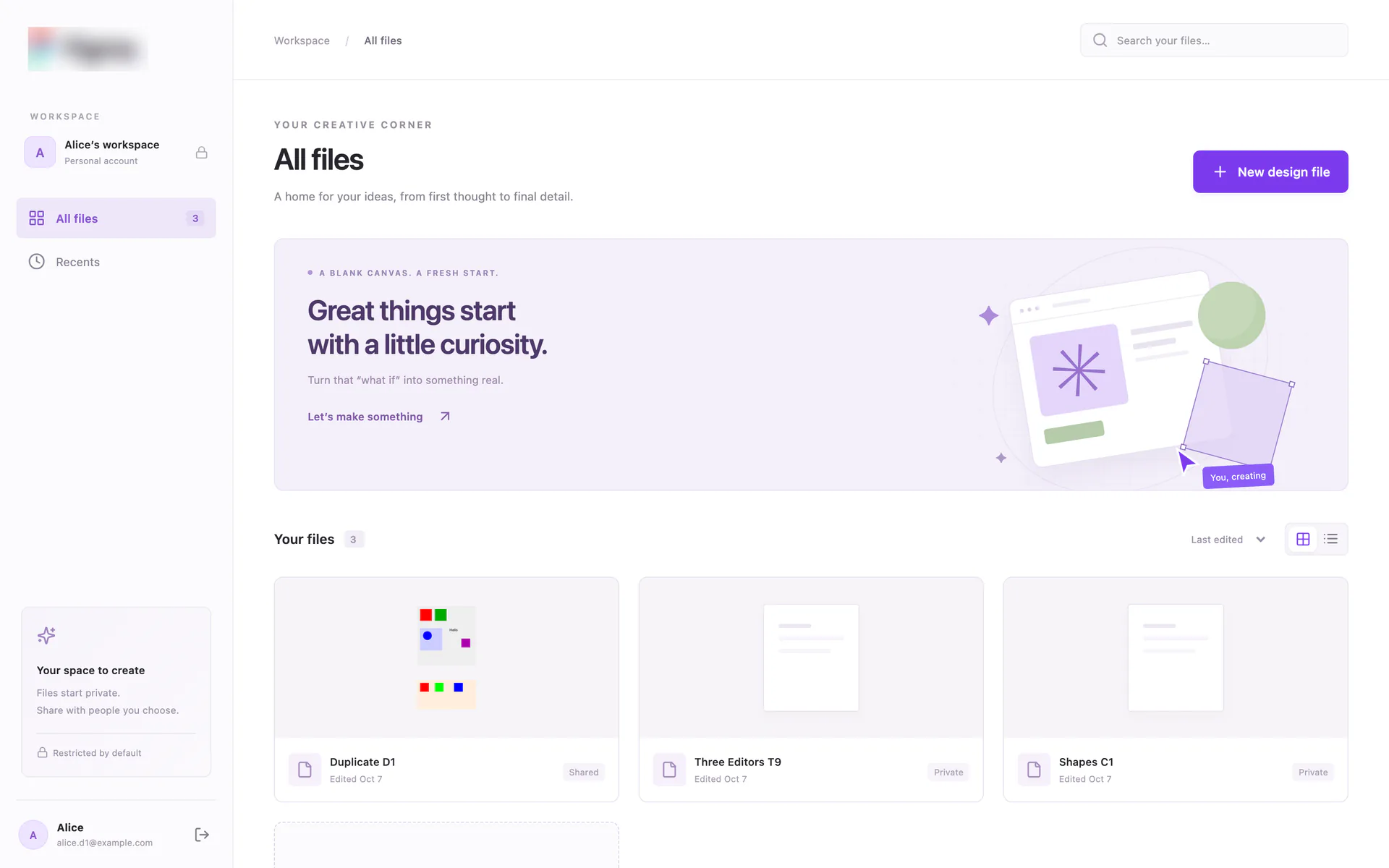The image size is (1389, 868).
Task: Switch to list view layout
Action: point(1330,540)
